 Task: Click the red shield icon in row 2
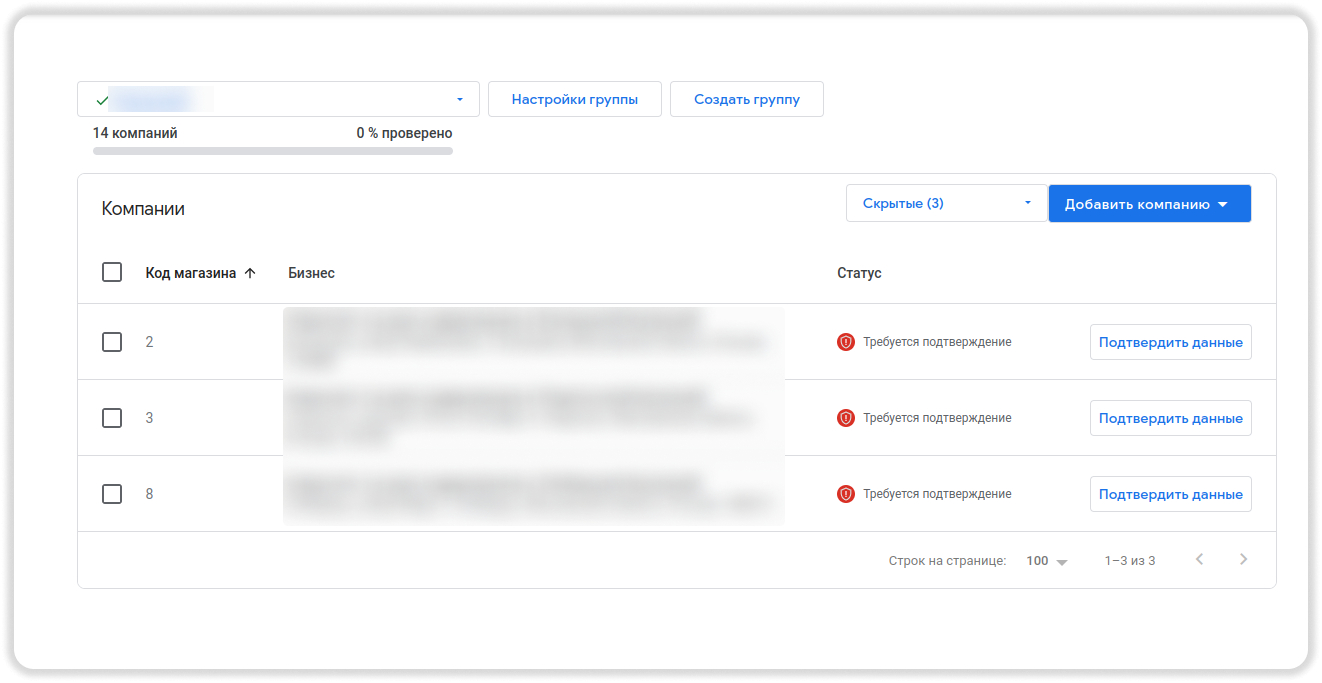846,342
